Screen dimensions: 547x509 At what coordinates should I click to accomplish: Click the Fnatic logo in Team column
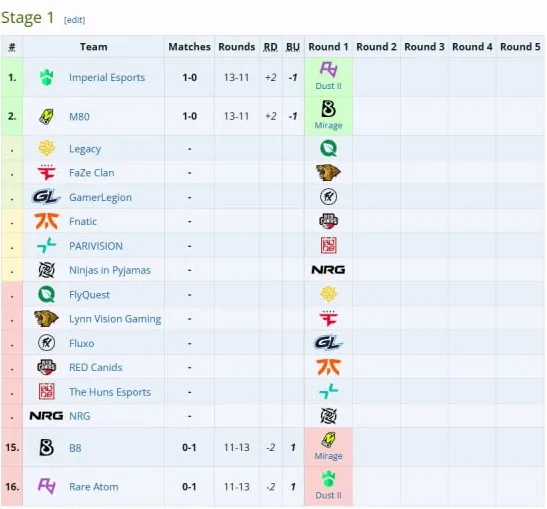[46, 222]
